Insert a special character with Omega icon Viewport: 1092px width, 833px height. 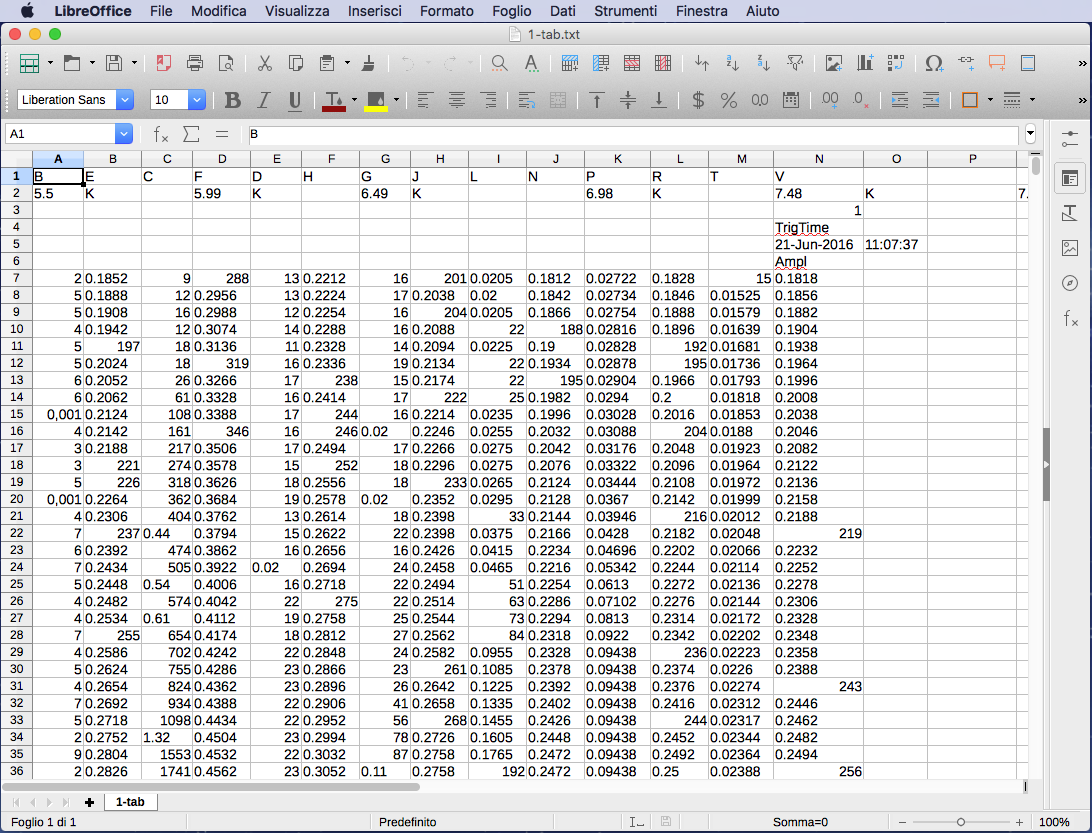click(x=933, y=63)
